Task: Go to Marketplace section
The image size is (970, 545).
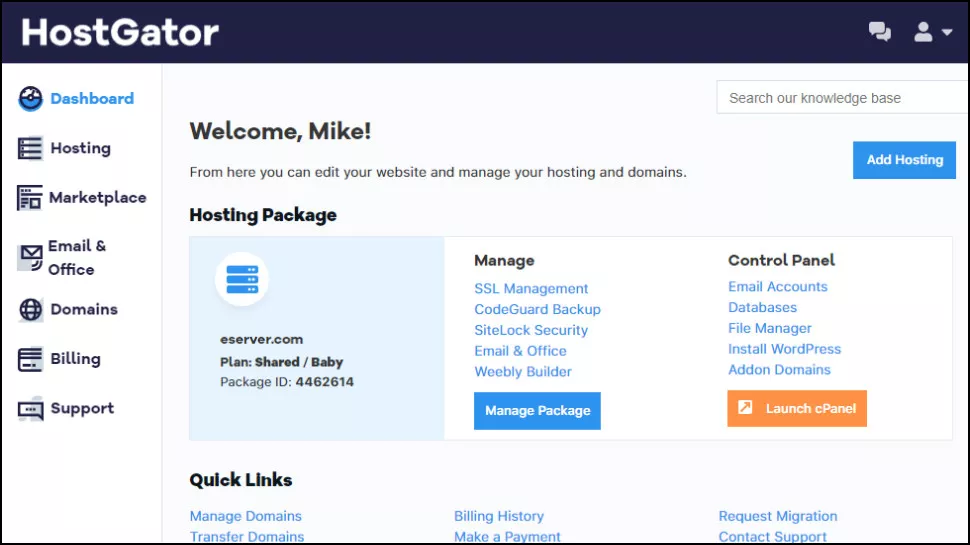Action: point(98,198)
